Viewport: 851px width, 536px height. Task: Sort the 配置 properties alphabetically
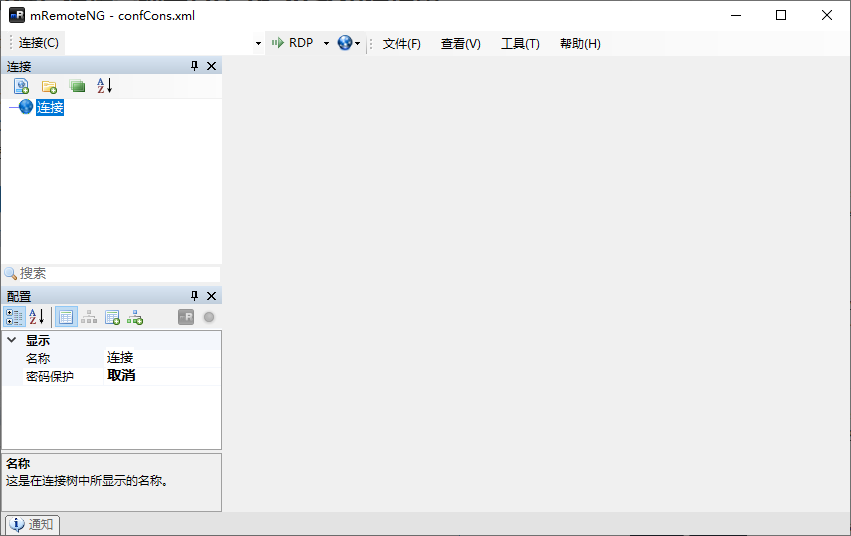pyautogui.click(x=36, y=317)
